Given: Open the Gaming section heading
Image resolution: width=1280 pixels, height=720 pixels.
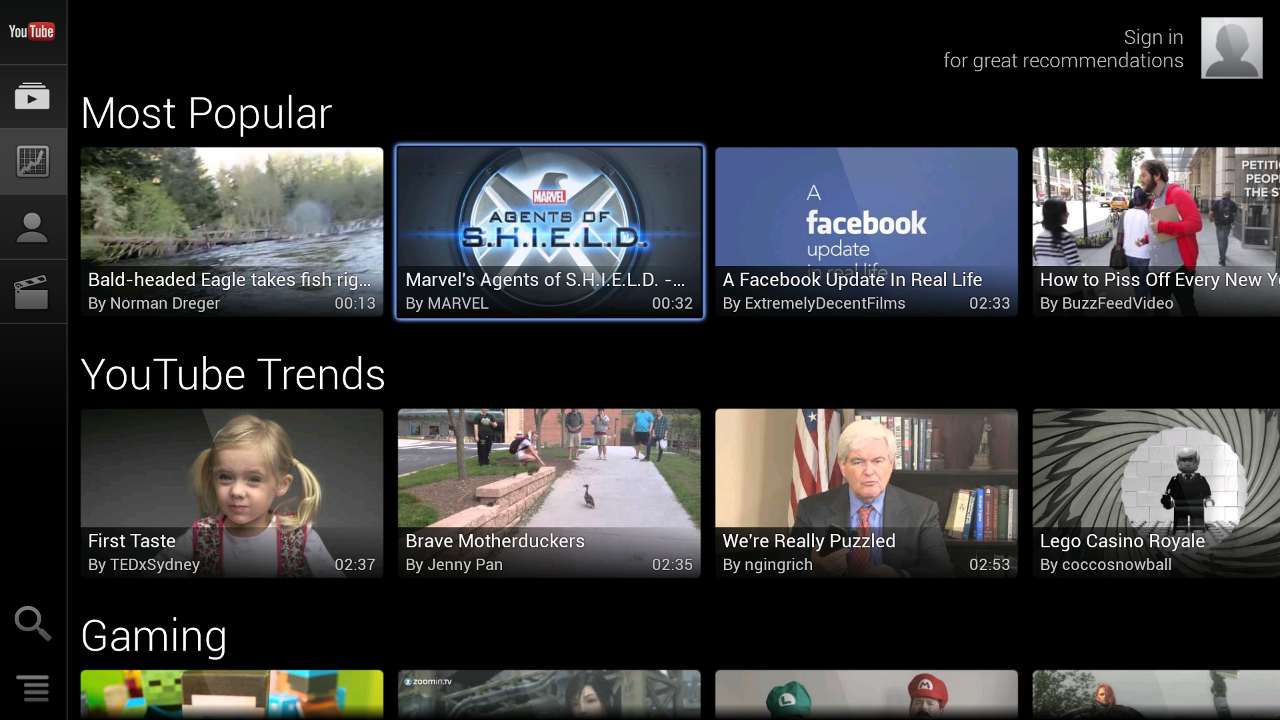Looking at the screenshot, I should click(x=154, y=636).
